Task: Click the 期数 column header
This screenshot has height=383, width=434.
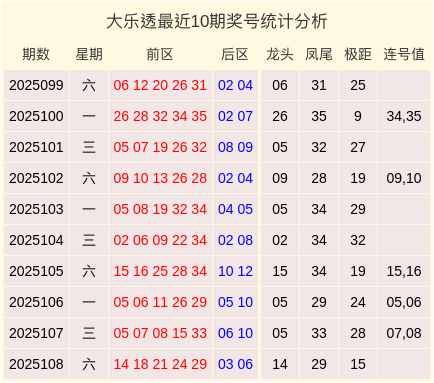Action: click(x=36, y=54)
